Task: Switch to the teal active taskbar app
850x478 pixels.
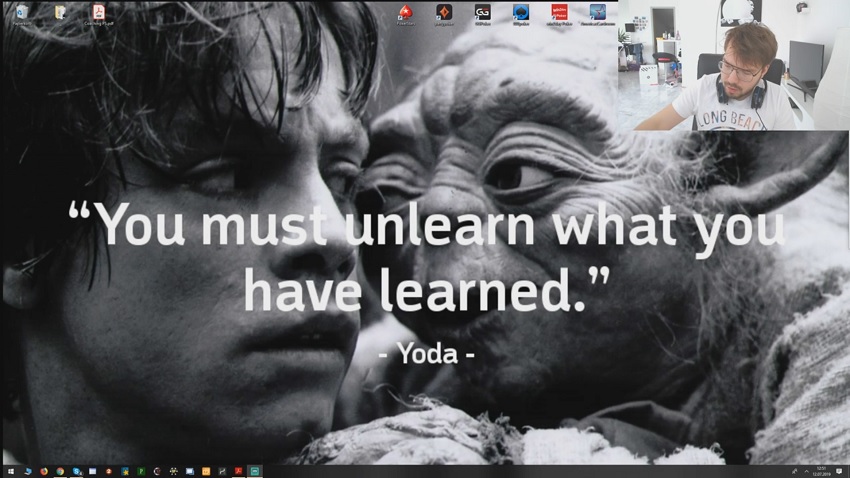Action: coord(255,471)
